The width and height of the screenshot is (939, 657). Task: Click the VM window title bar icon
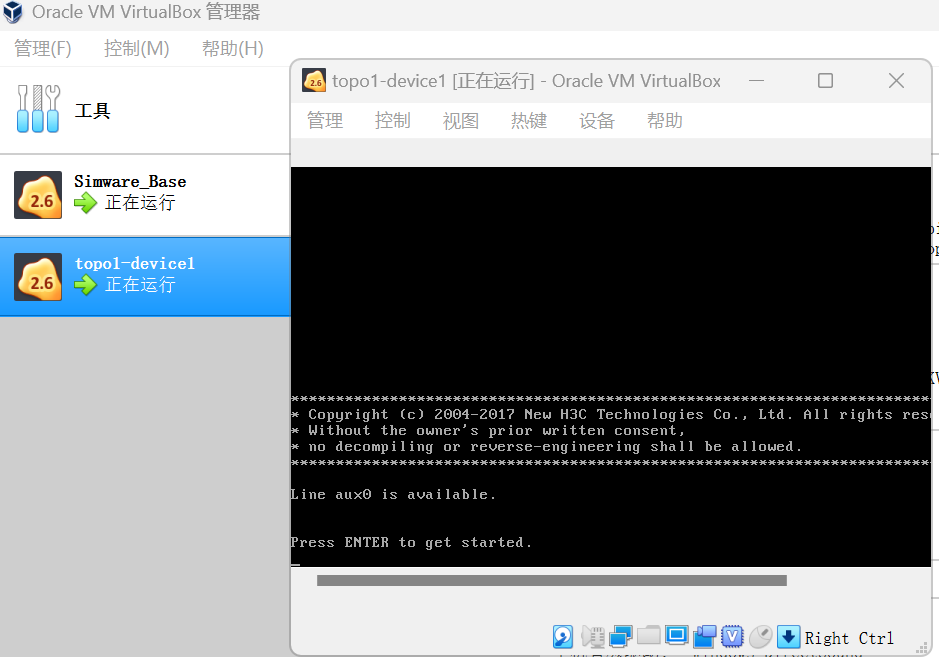pos(314,80)
